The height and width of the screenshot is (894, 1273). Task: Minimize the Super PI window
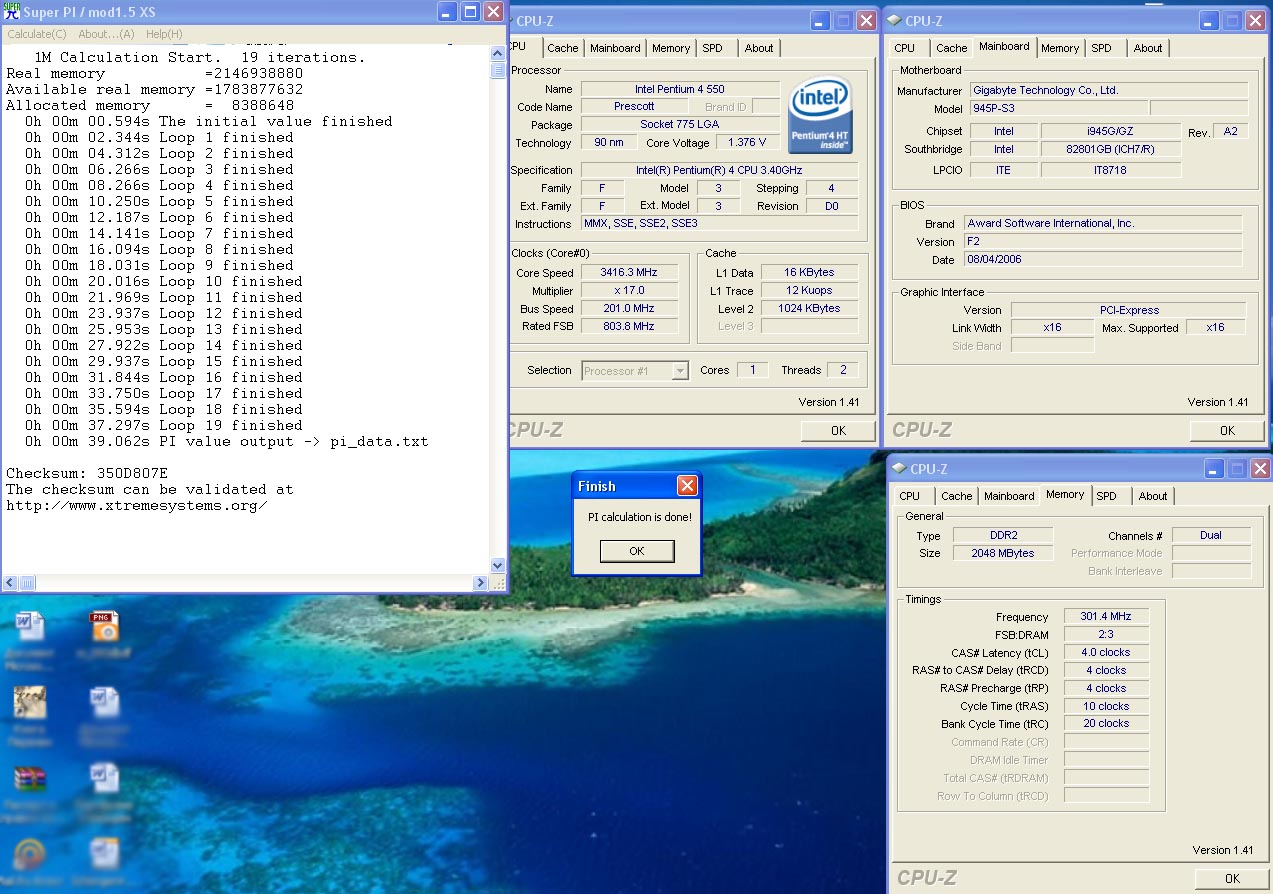[447, 12]
